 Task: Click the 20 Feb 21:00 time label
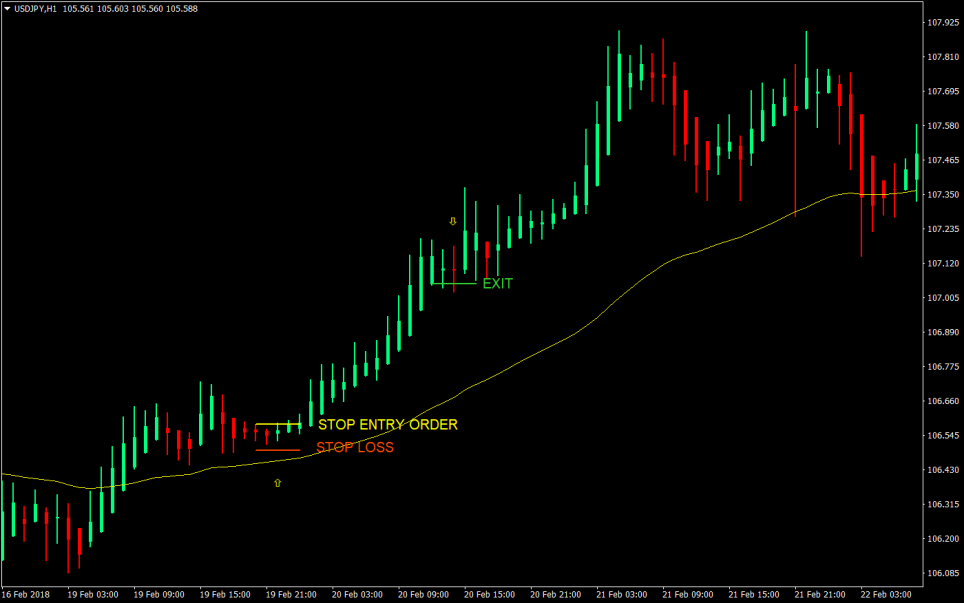point(555,595)
